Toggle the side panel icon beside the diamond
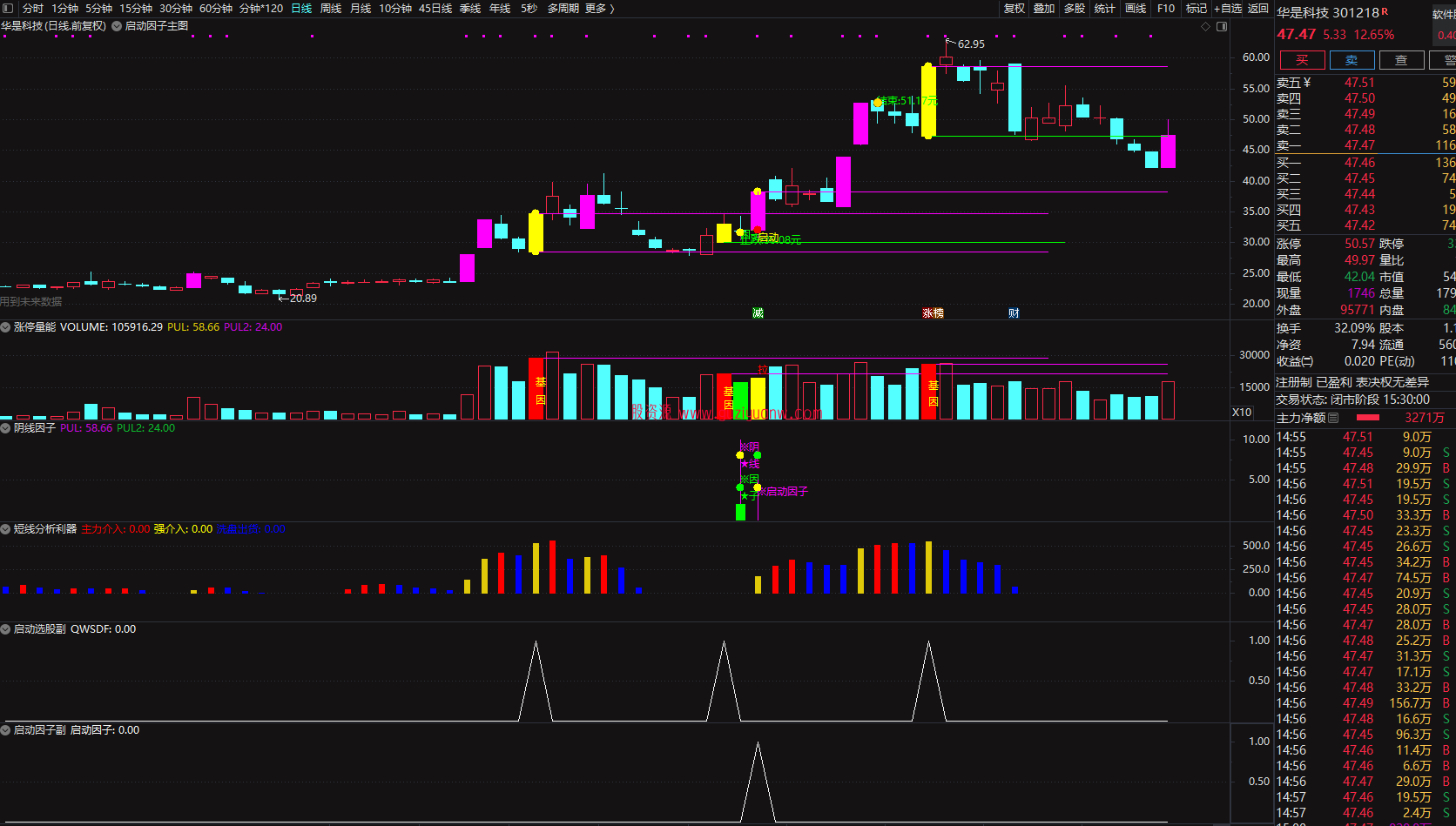The image size is (1456, 826). pyautogui.click(x=1222, y=26)
